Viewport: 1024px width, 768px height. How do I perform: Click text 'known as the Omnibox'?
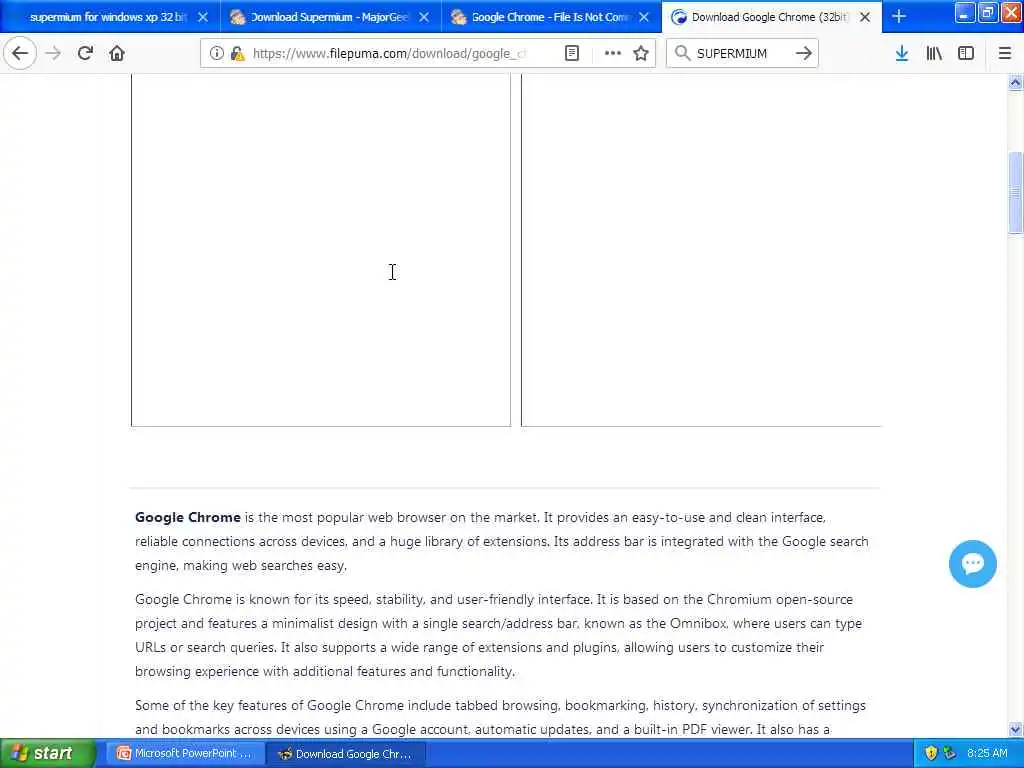click(x=655, y=623)
